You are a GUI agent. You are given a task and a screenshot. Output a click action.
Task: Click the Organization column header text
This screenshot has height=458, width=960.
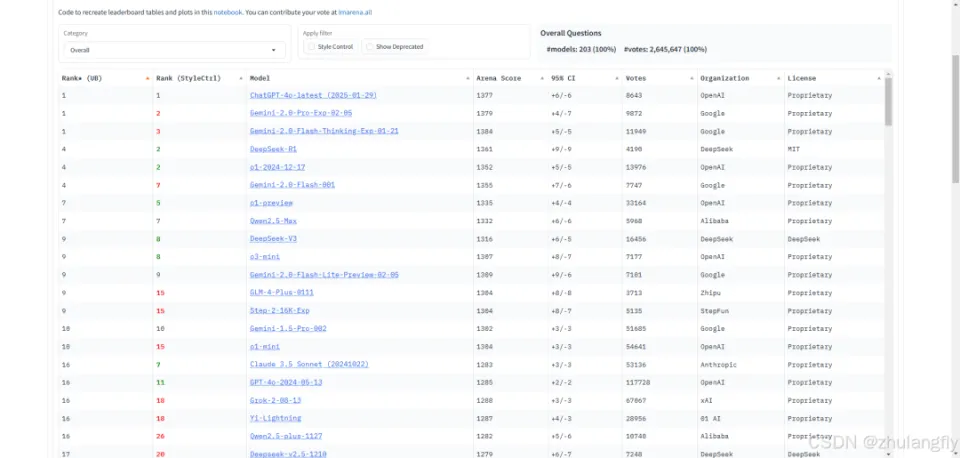(x=724, y=78)
